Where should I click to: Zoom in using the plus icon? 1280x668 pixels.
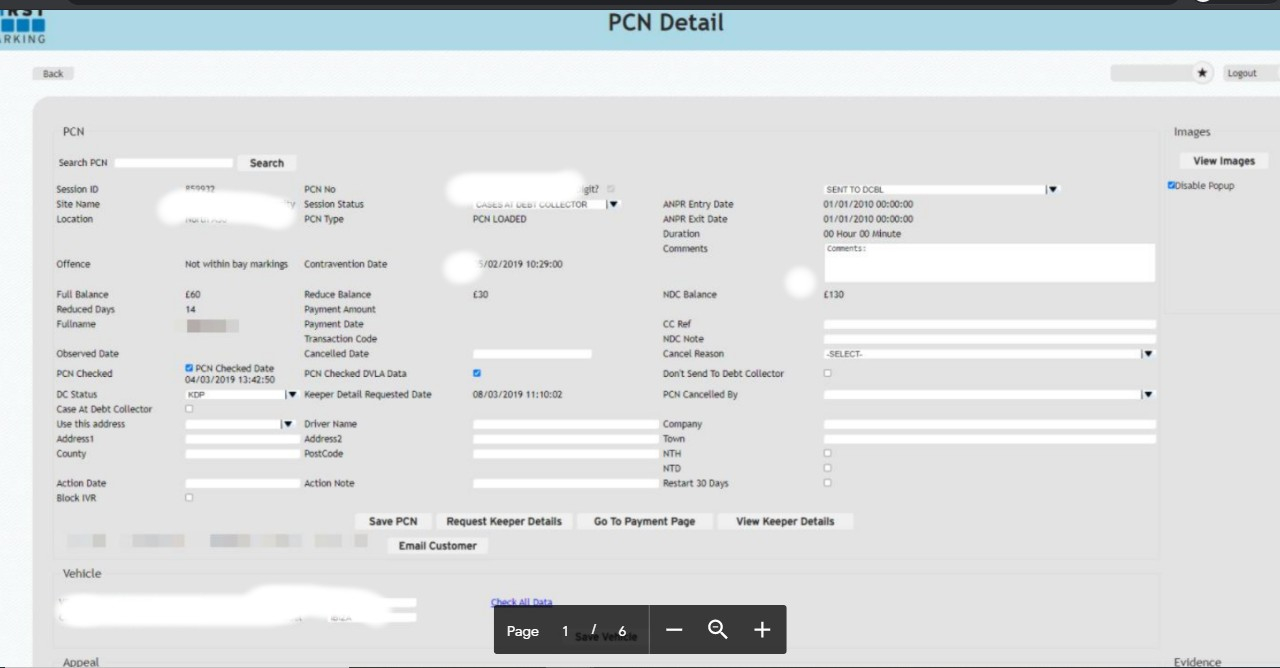[762, 630]
